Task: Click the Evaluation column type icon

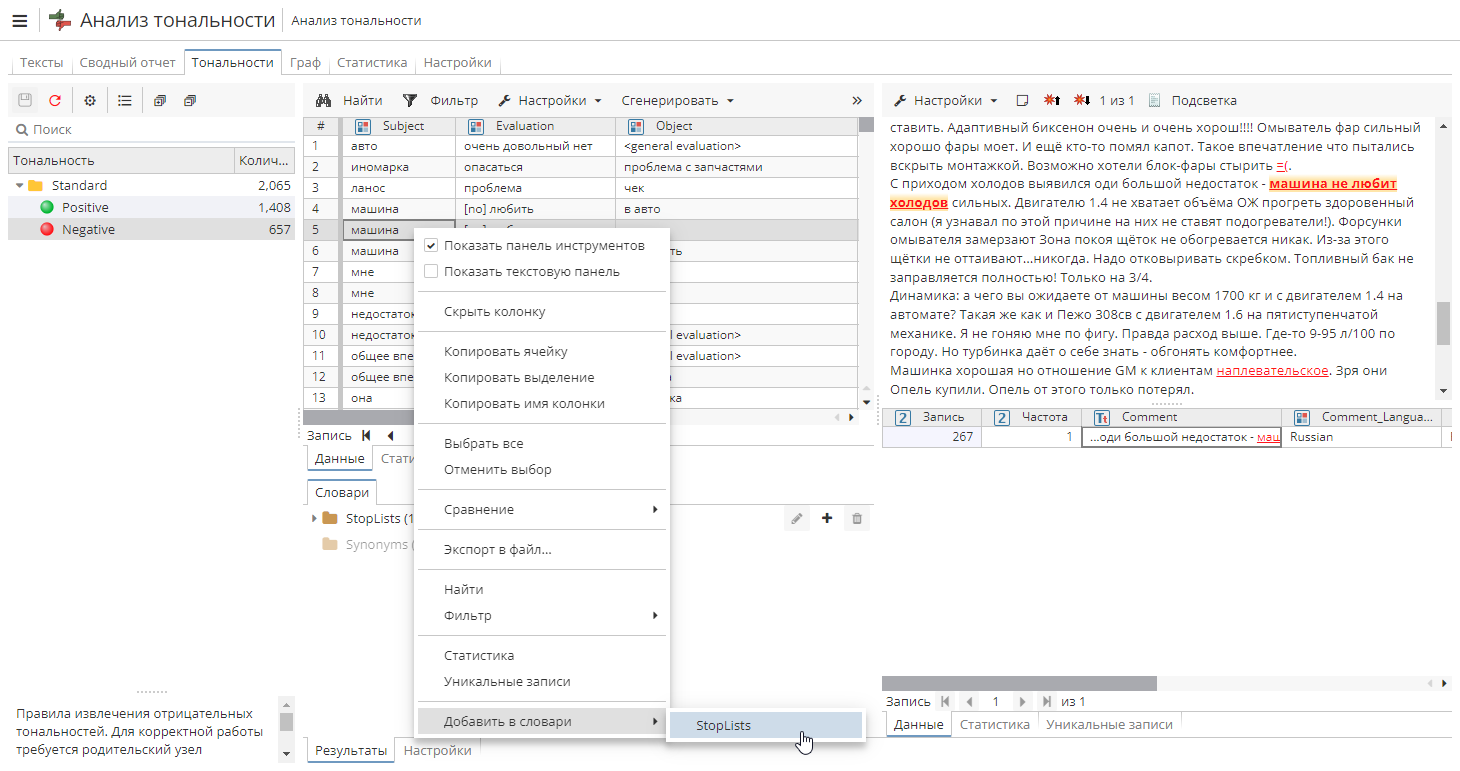Action: point(477,126)
